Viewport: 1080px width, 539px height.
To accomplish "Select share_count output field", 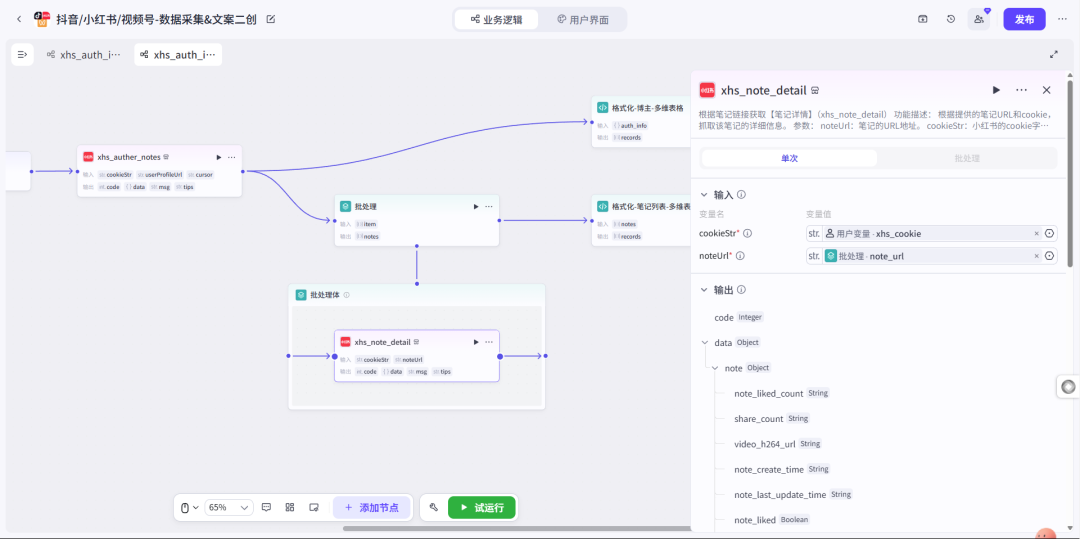I will click(772, 419).
